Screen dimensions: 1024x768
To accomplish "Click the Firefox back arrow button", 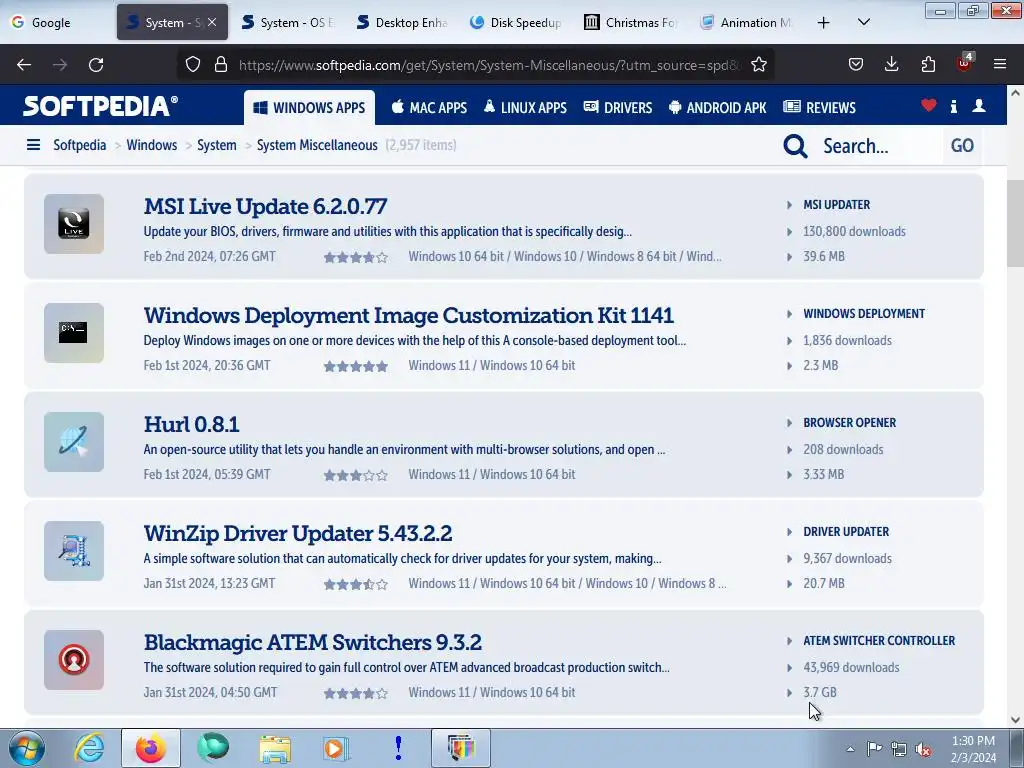I will click(x=24, y=65).
